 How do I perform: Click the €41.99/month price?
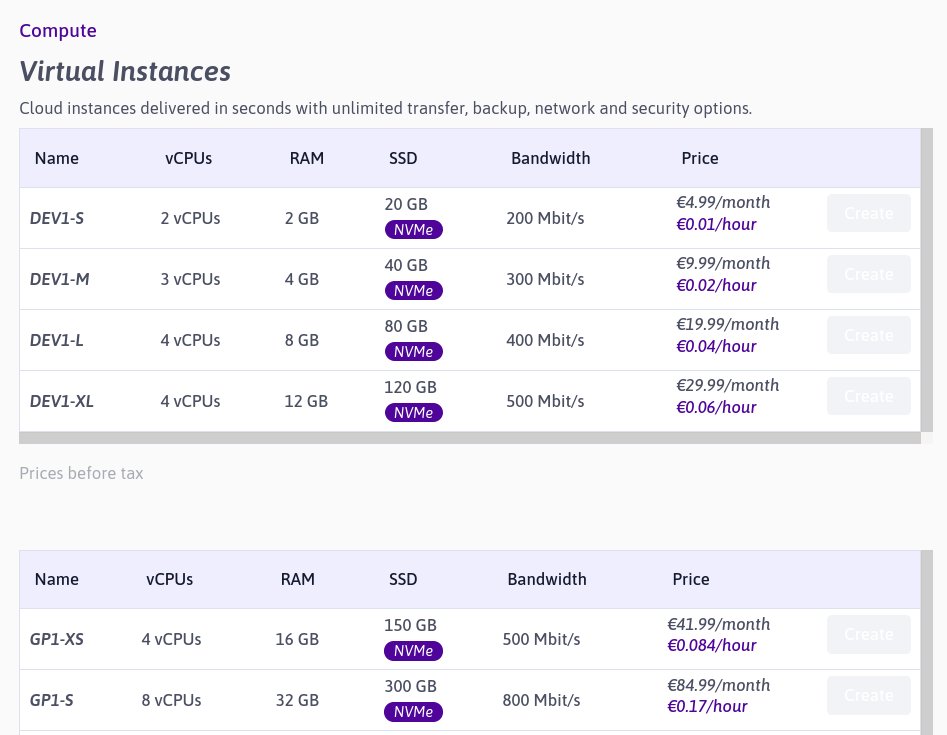(719, 624)
